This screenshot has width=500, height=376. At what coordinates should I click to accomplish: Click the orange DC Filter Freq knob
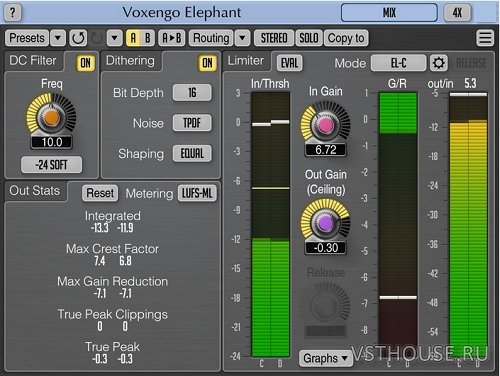[51, 117]
